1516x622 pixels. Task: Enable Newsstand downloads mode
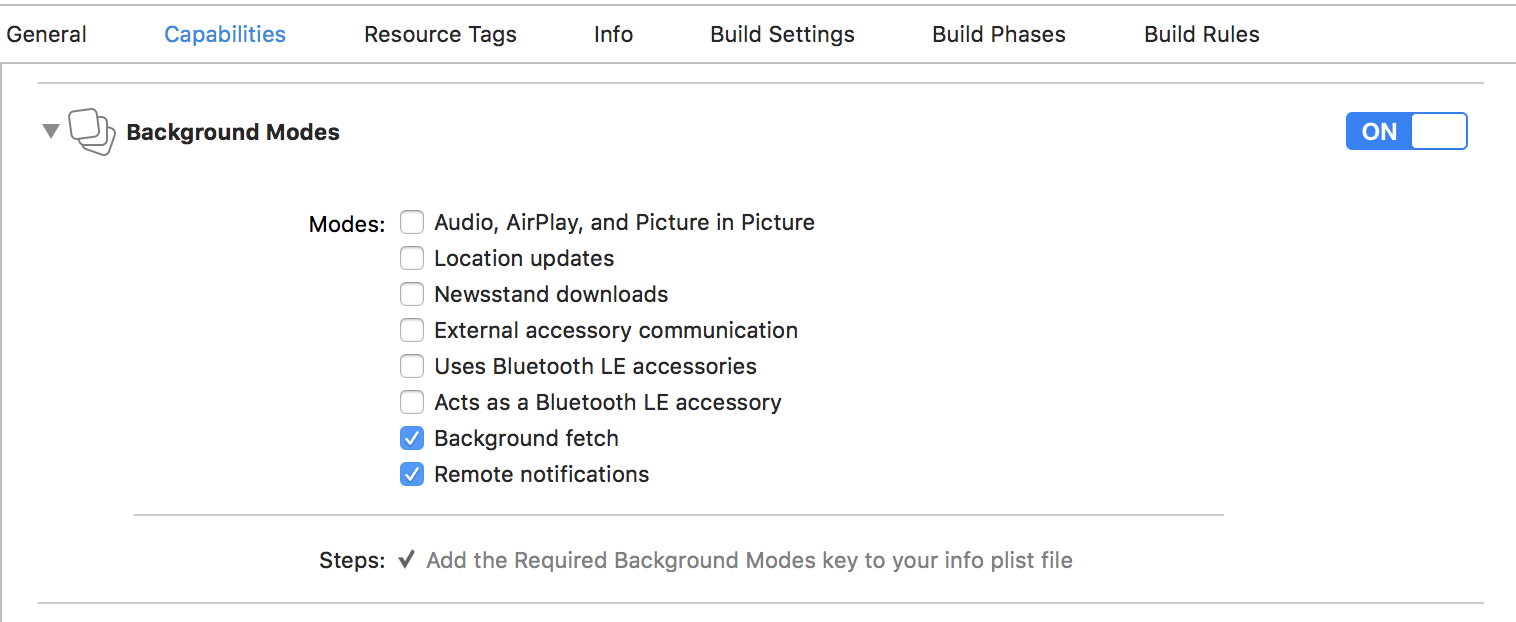(x=412, y=294)
